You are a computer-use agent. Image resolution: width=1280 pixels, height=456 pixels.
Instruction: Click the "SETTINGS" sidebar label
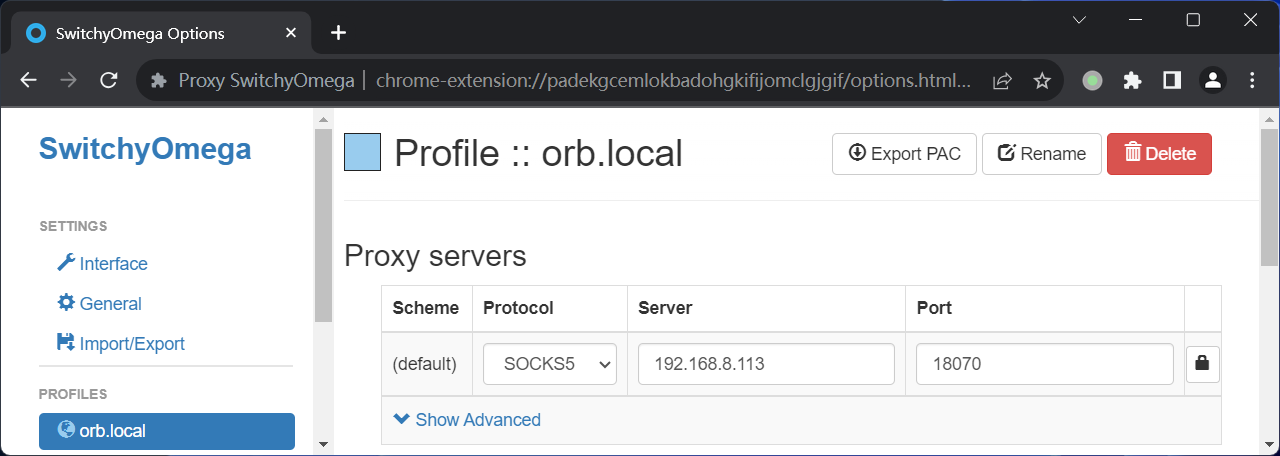coord(73,226)
